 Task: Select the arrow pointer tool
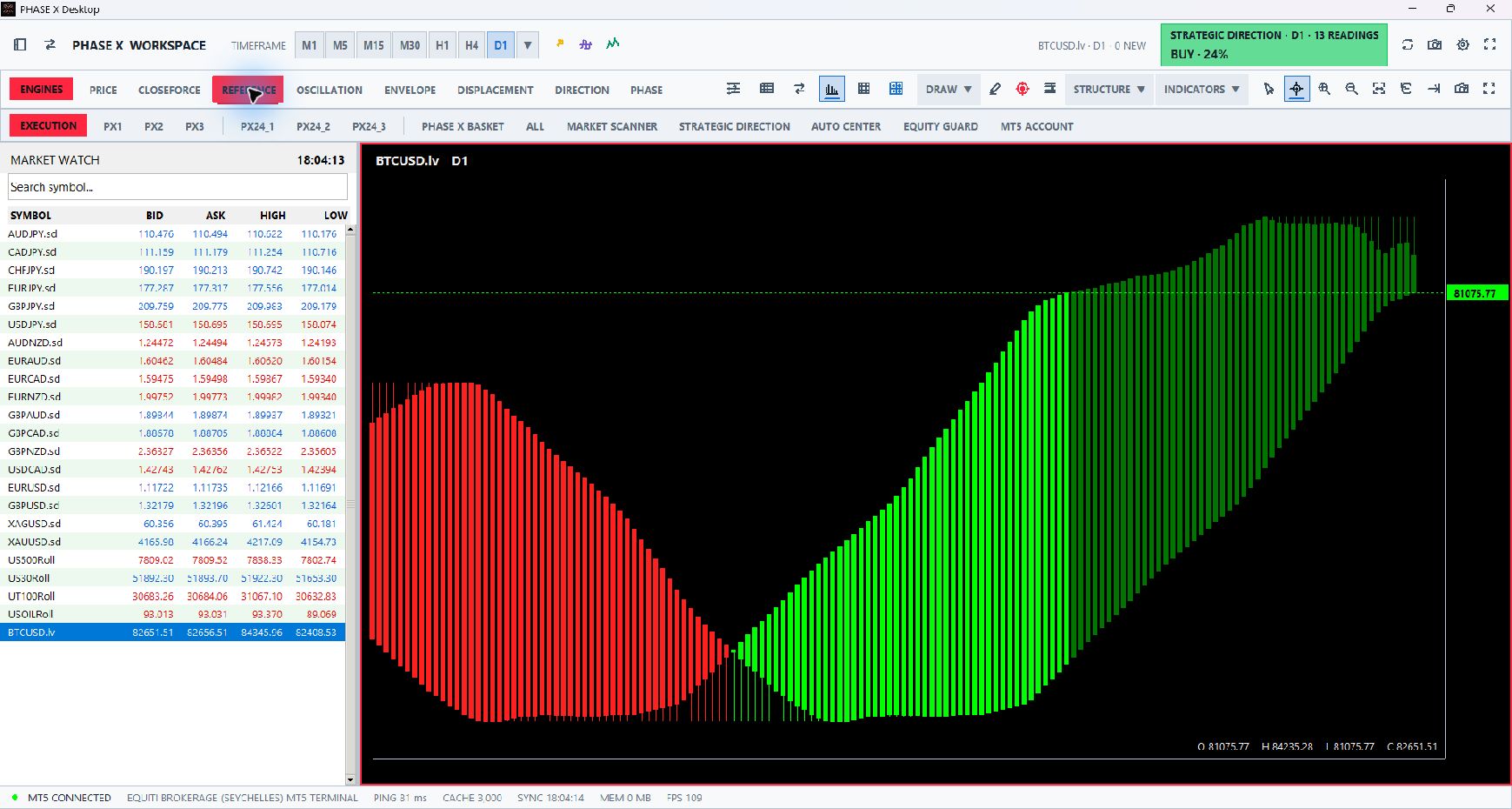point(1269,89)
